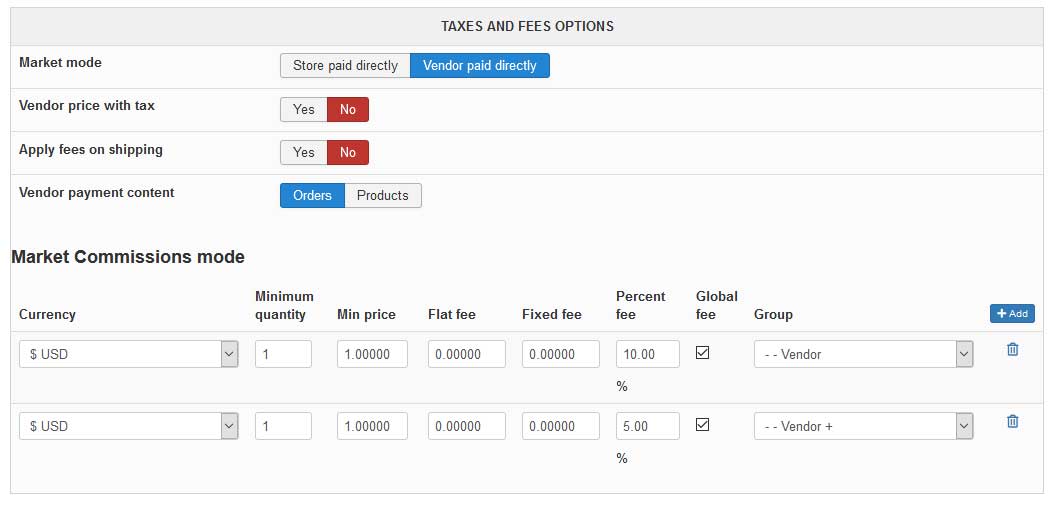Select Store paid directly market mode
Screen dimensions: 1056x532
click(x=345, y=66)
